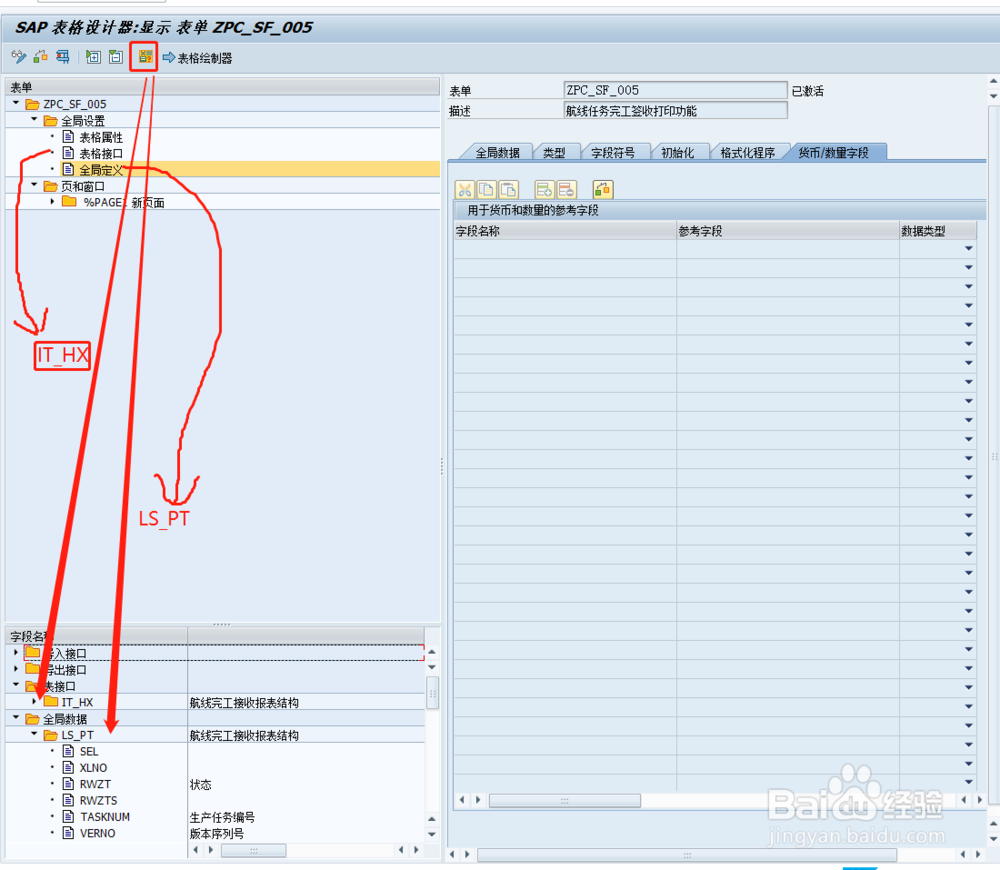Image resolution: width=1000 pixels, height=870 pixels.
Task: Click the cut (scissors) icon above field table
Action: point(466,188)
